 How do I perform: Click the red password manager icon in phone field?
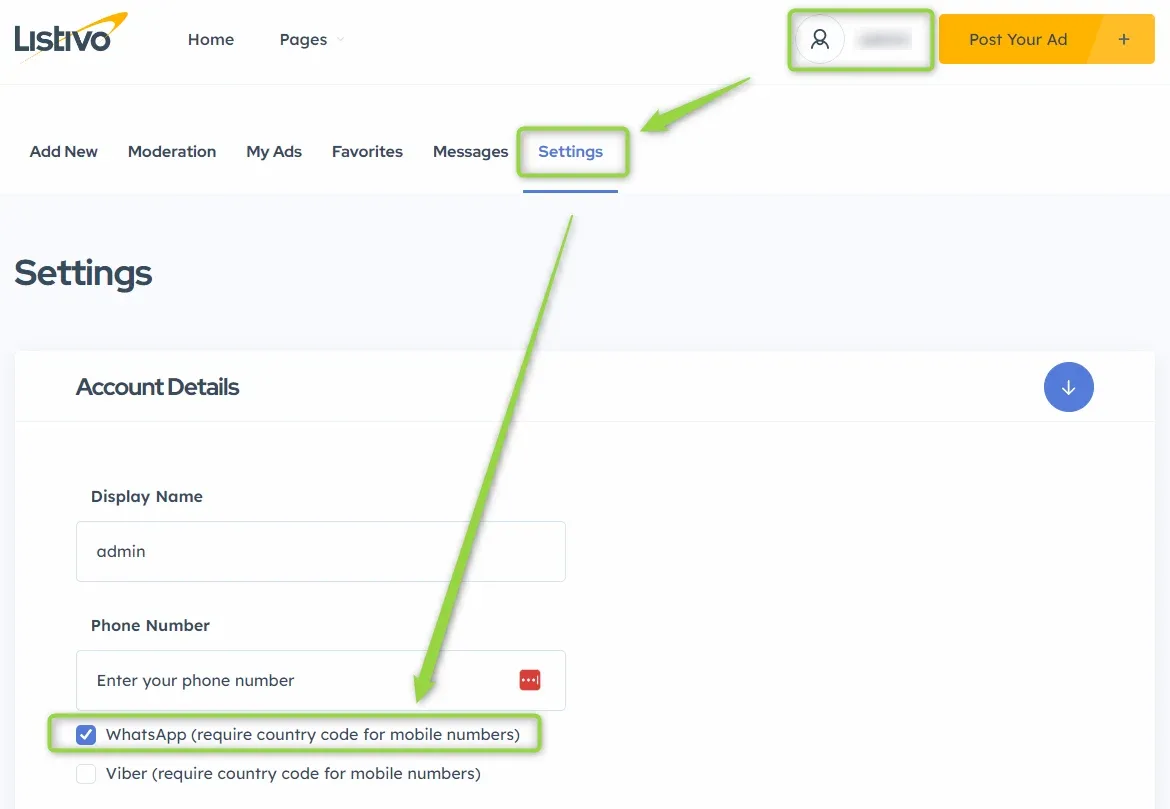[x=530, y=680]
